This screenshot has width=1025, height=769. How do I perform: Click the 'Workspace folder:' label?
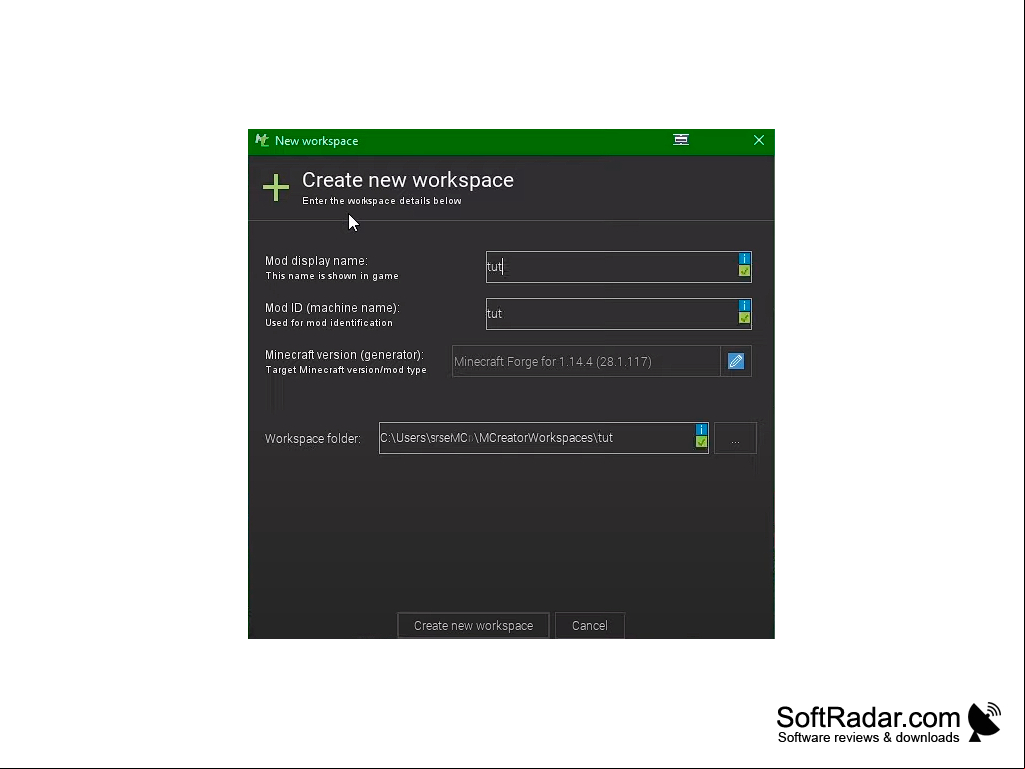tap(312, 439)
